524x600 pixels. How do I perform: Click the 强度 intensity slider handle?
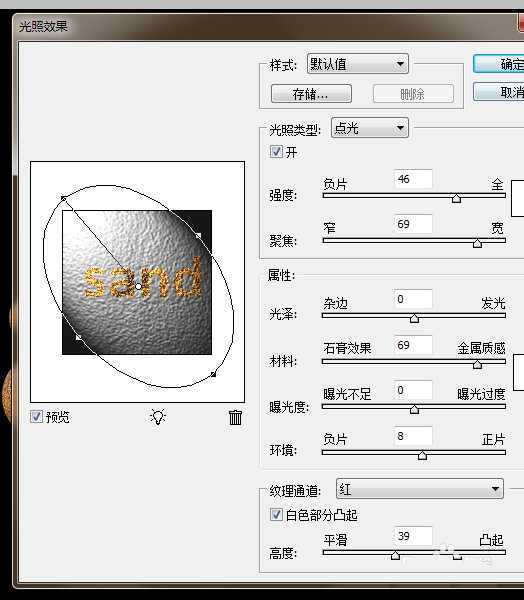pyautogui.click(x=456, y=198)
